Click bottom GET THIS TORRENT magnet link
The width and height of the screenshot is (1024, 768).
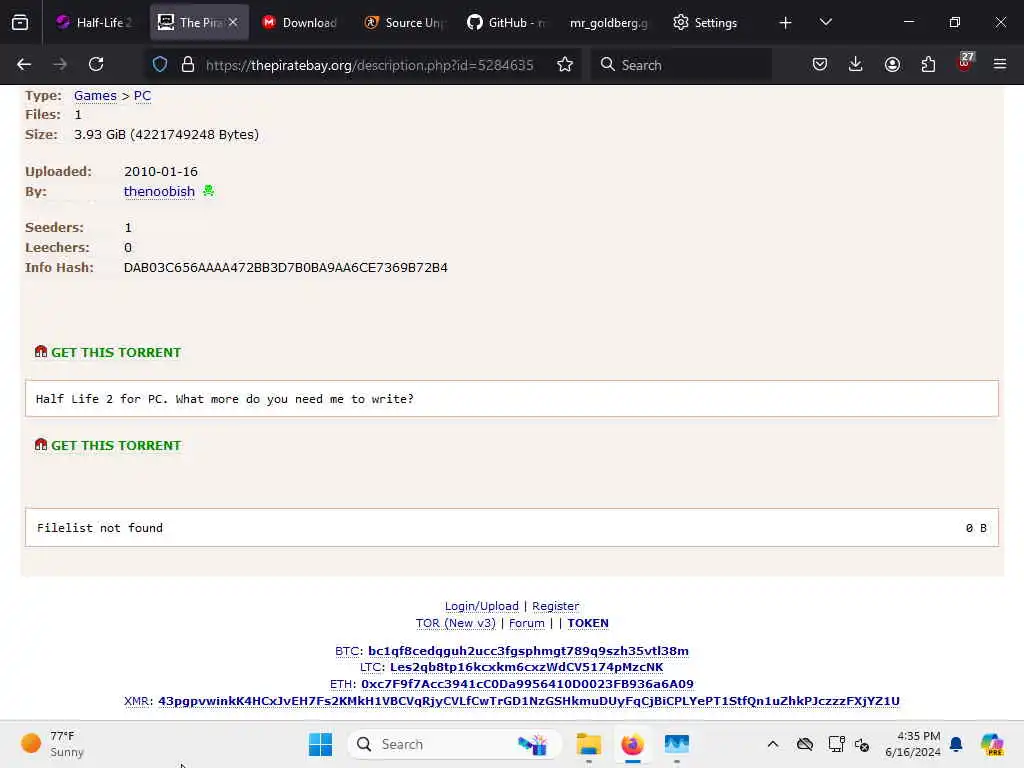point(108,445)
